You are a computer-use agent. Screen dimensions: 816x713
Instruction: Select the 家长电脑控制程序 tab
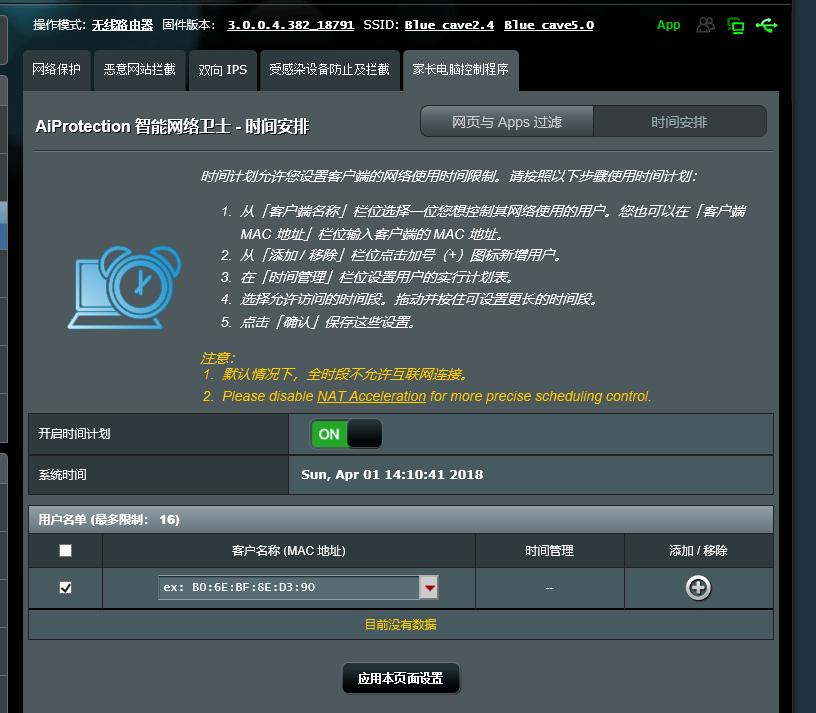(x=461, y=70)
